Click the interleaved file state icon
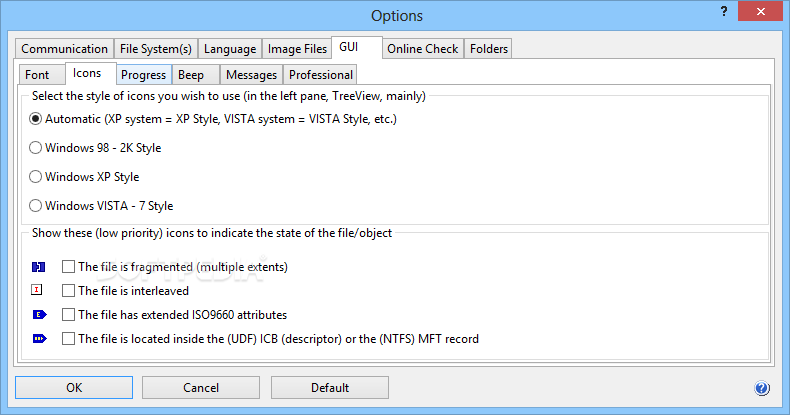The height and width of the screenshot is (415, 790). [x=37, y=290]
